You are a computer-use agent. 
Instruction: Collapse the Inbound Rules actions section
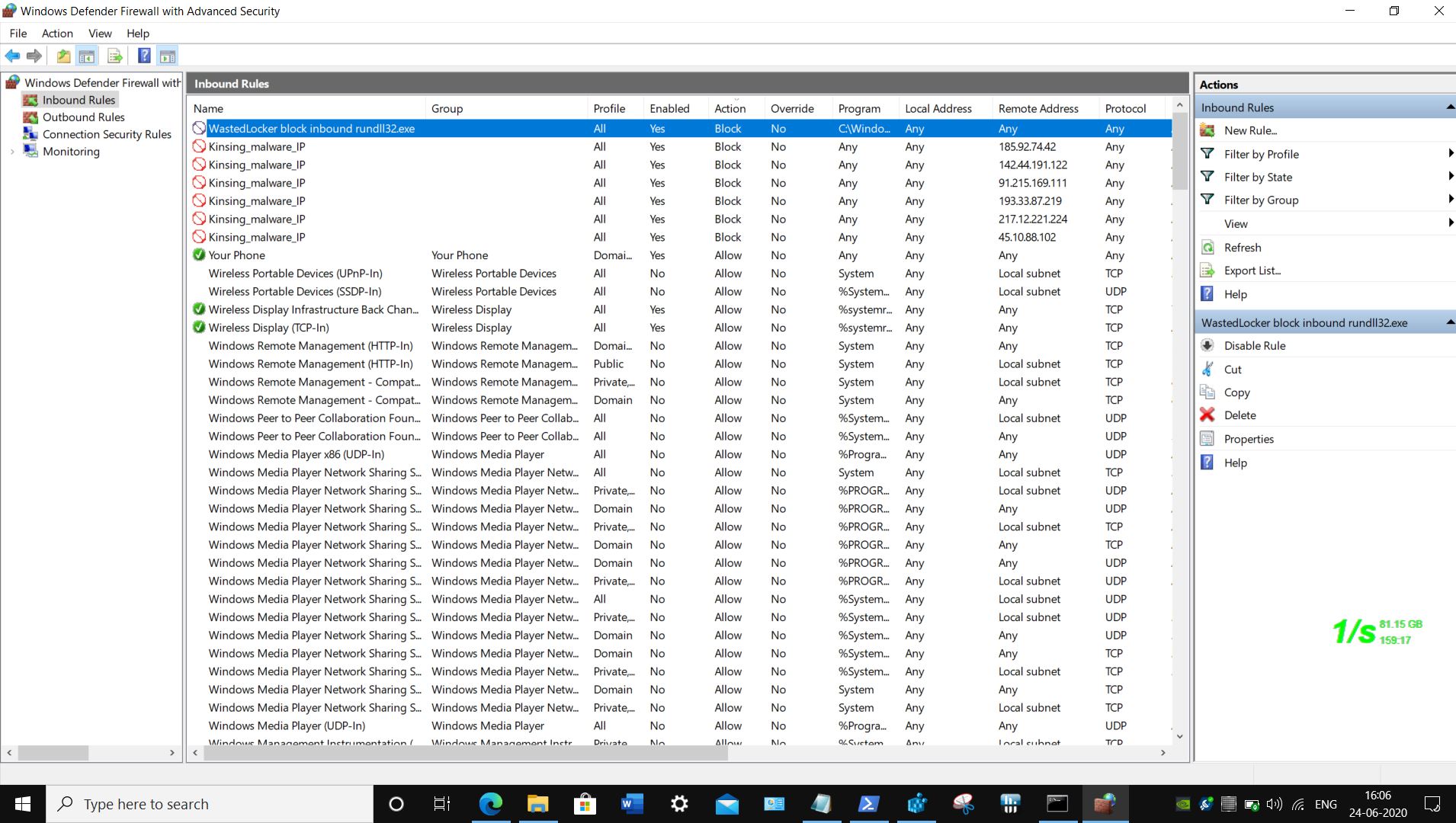point(1449,107)
